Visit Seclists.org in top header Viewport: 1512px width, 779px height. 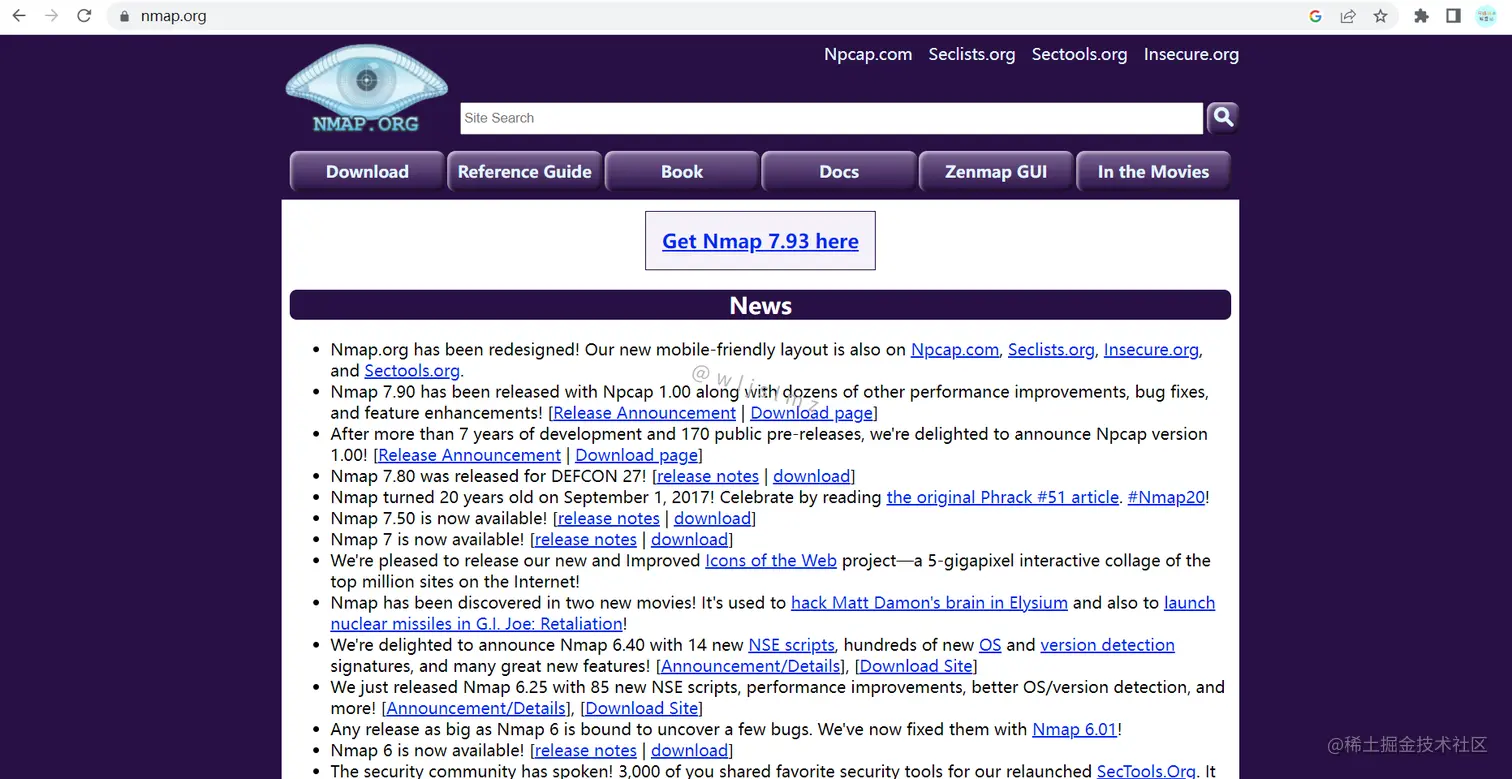972,54
